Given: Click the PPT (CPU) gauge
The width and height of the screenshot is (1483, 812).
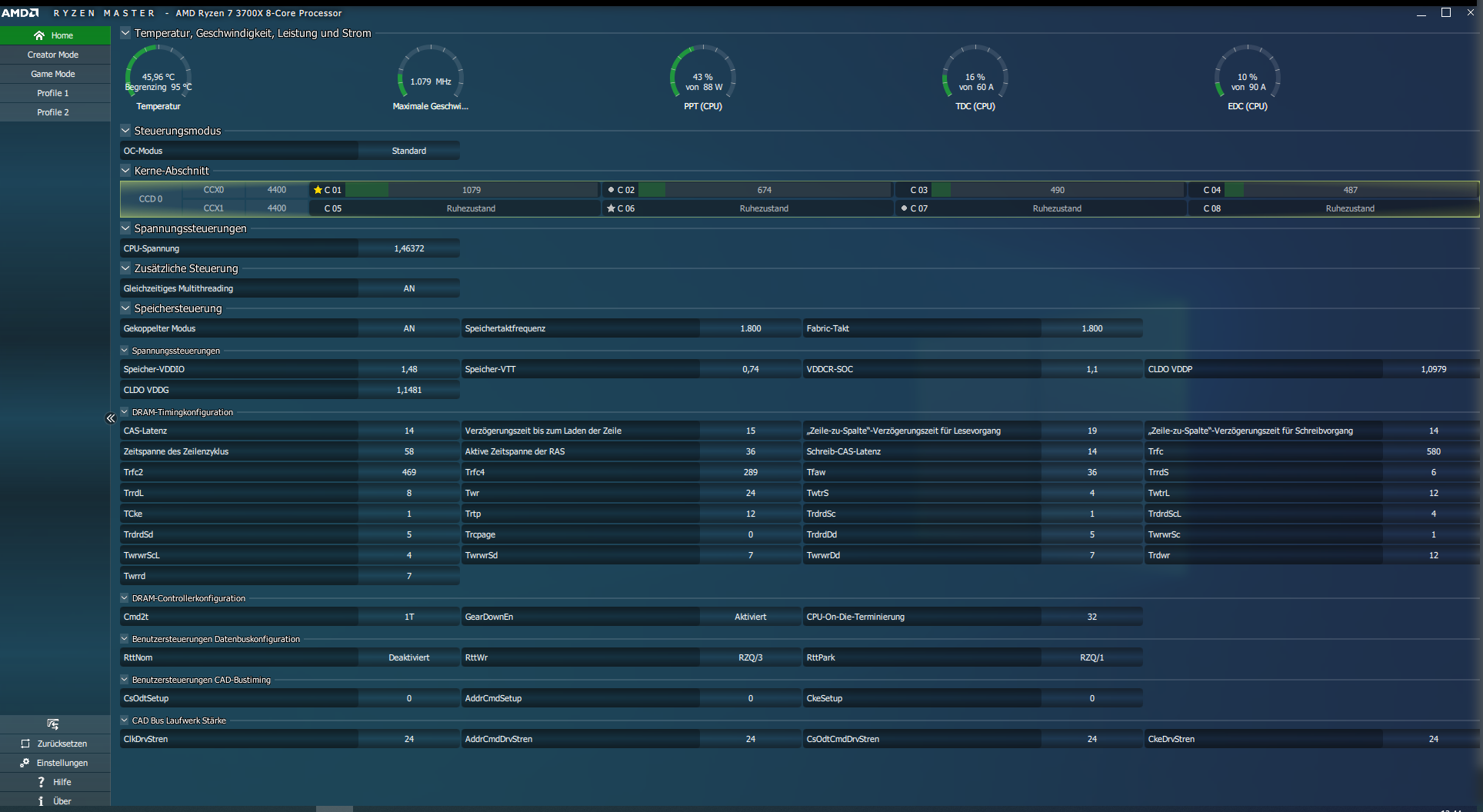Looking at the screenshot, I should [x=703, y=78].
